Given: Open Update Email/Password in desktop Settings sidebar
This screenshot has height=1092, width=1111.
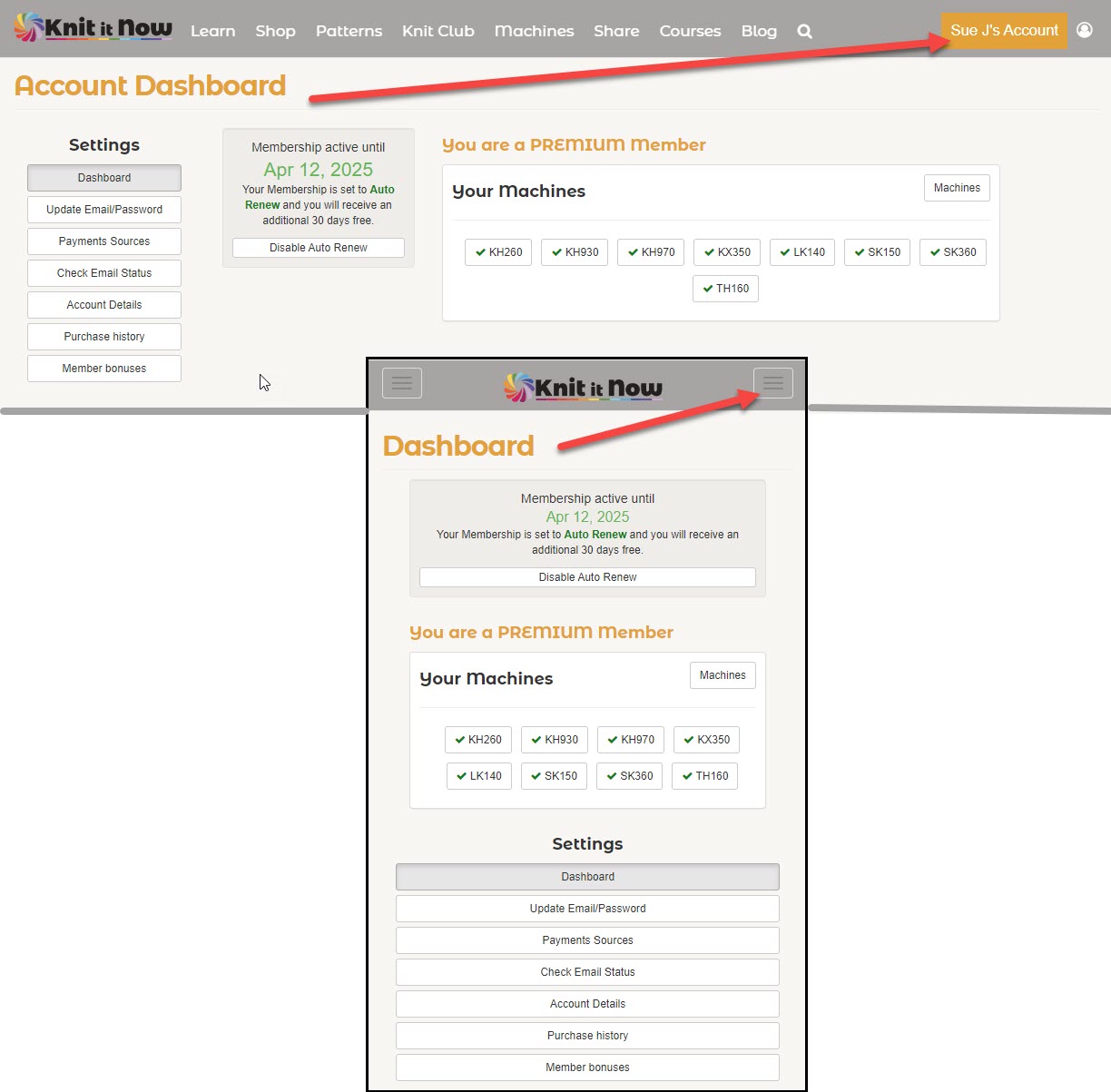Looking at the screenshot, I should click(104, 210).
